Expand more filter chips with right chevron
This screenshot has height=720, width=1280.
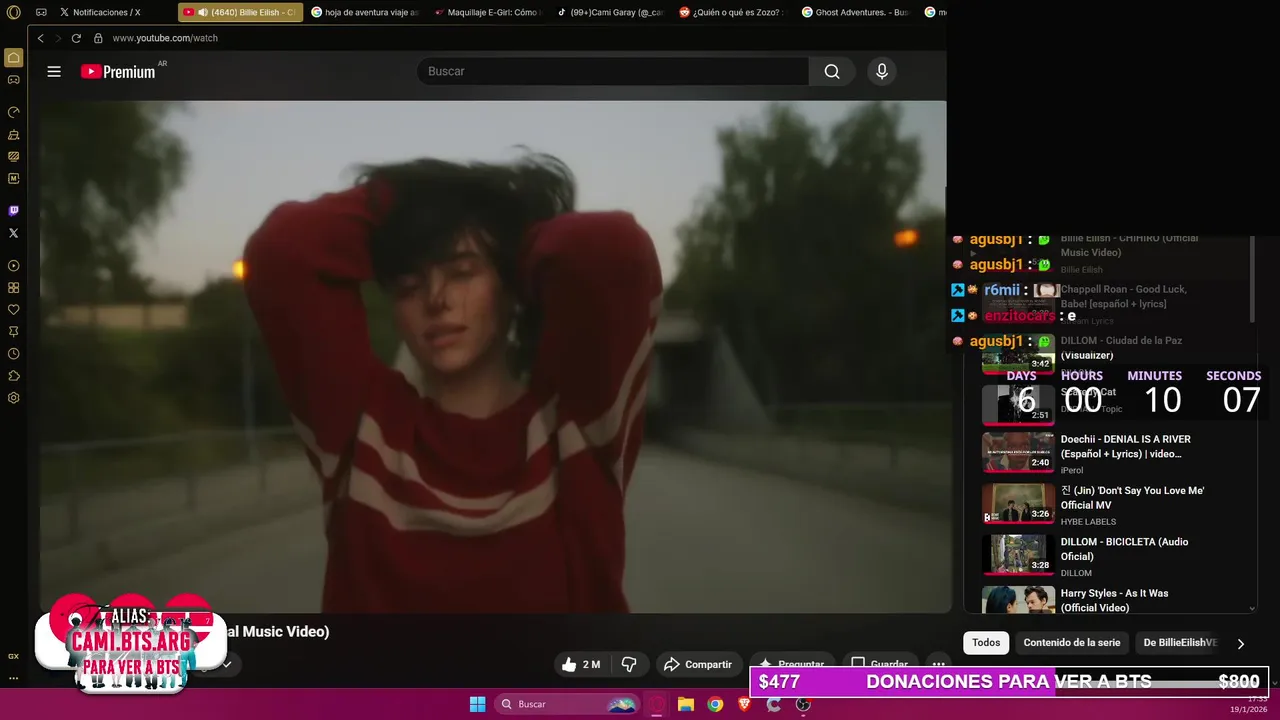point(1241,644)
